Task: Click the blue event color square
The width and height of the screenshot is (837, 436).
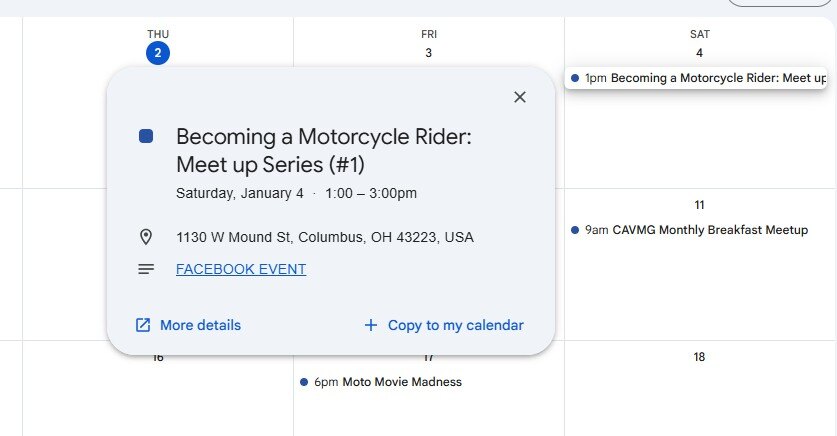Action: [146, 136]
